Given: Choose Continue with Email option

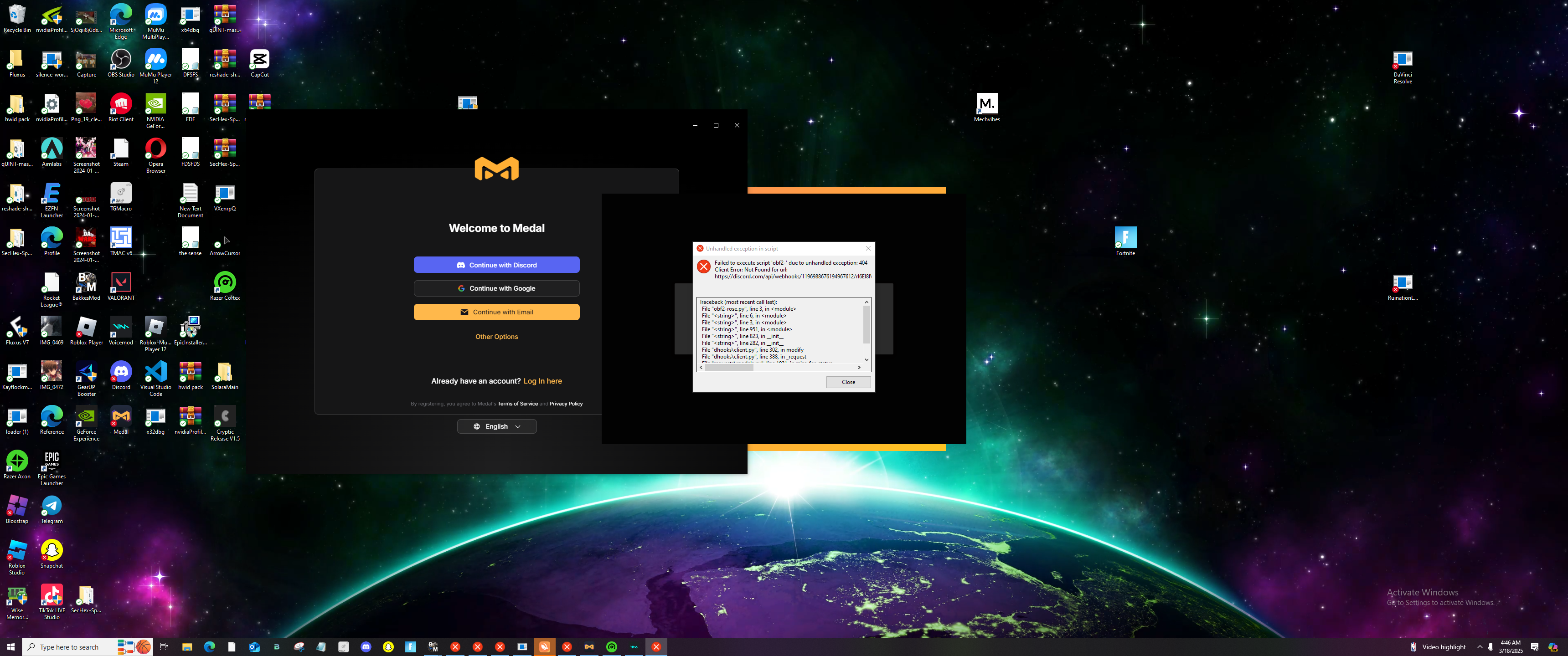Looking at the screenshot, I should 496,312.
